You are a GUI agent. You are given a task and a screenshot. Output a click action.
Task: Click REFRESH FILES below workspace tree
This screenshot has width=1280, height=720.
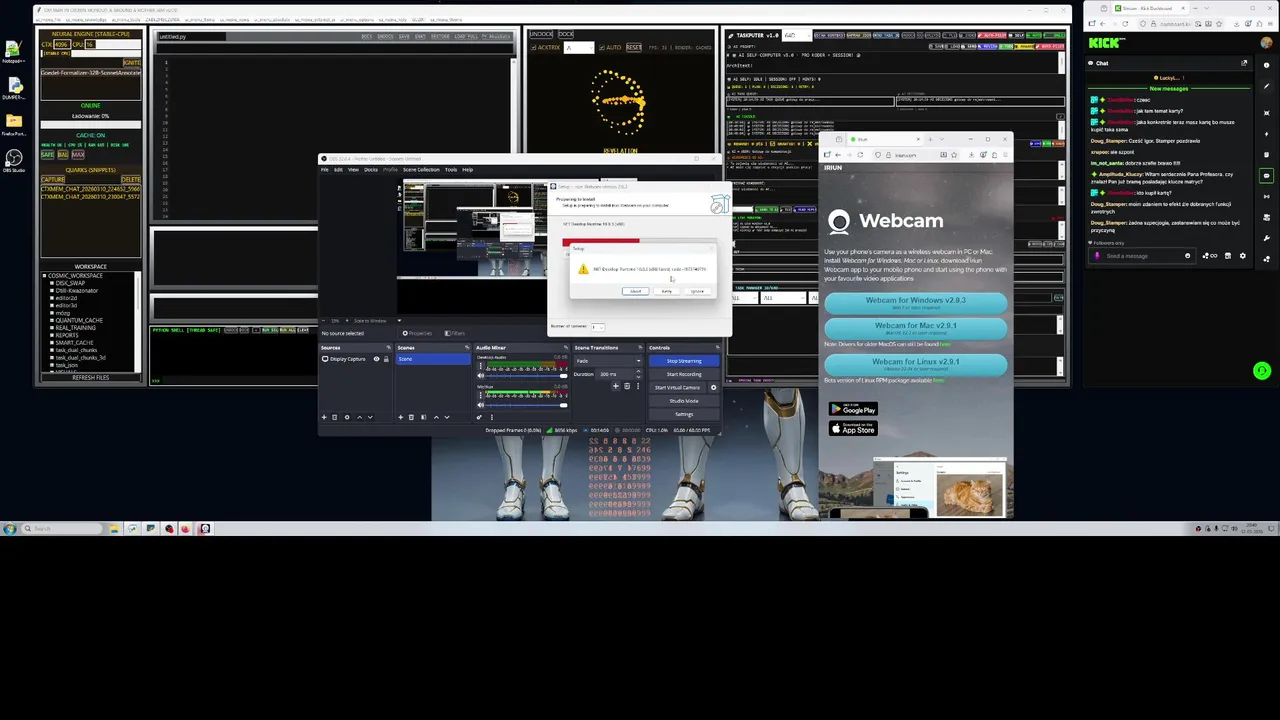tap(91, 377)
